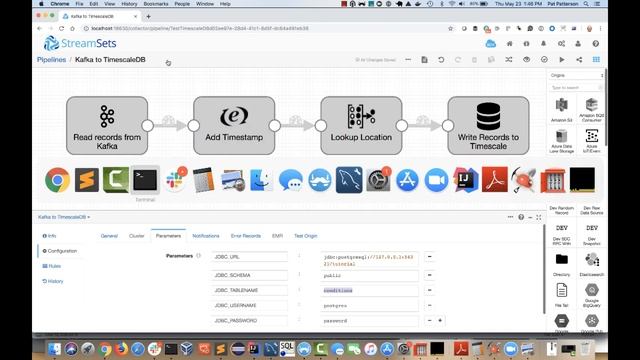
Task: Click the auto arrange shuffle icon
Action: [x=509, y=60]
